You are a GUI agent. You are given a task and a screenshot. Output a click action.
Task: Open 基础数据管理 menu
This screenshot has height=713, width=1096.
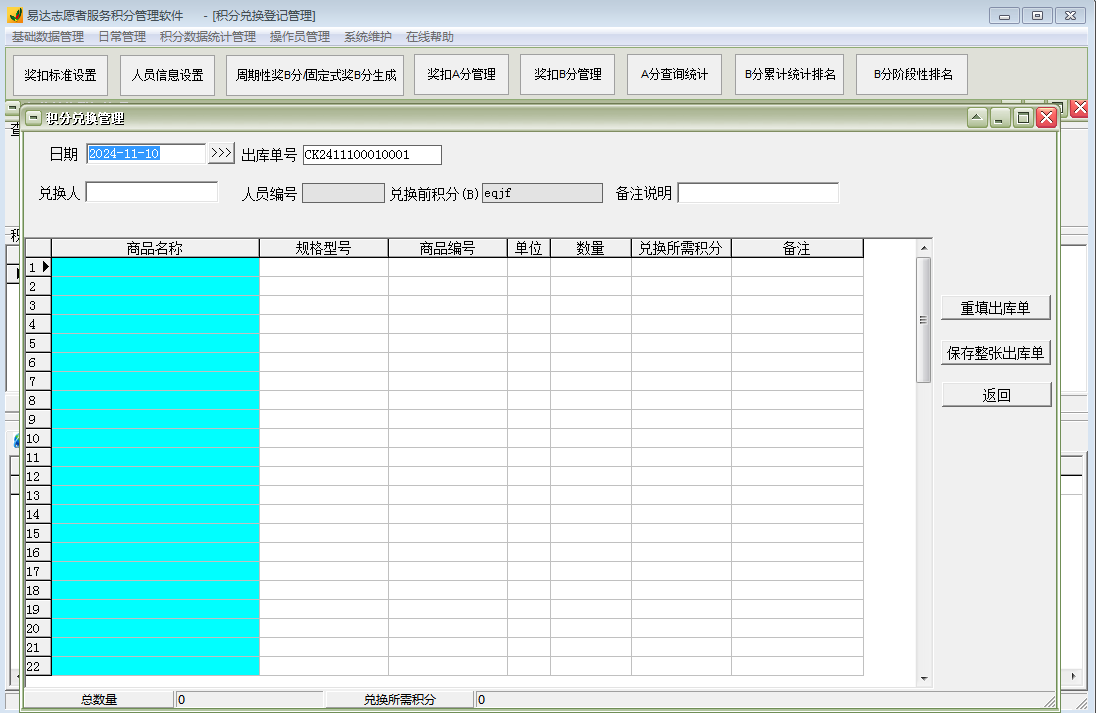click(48, 36)
